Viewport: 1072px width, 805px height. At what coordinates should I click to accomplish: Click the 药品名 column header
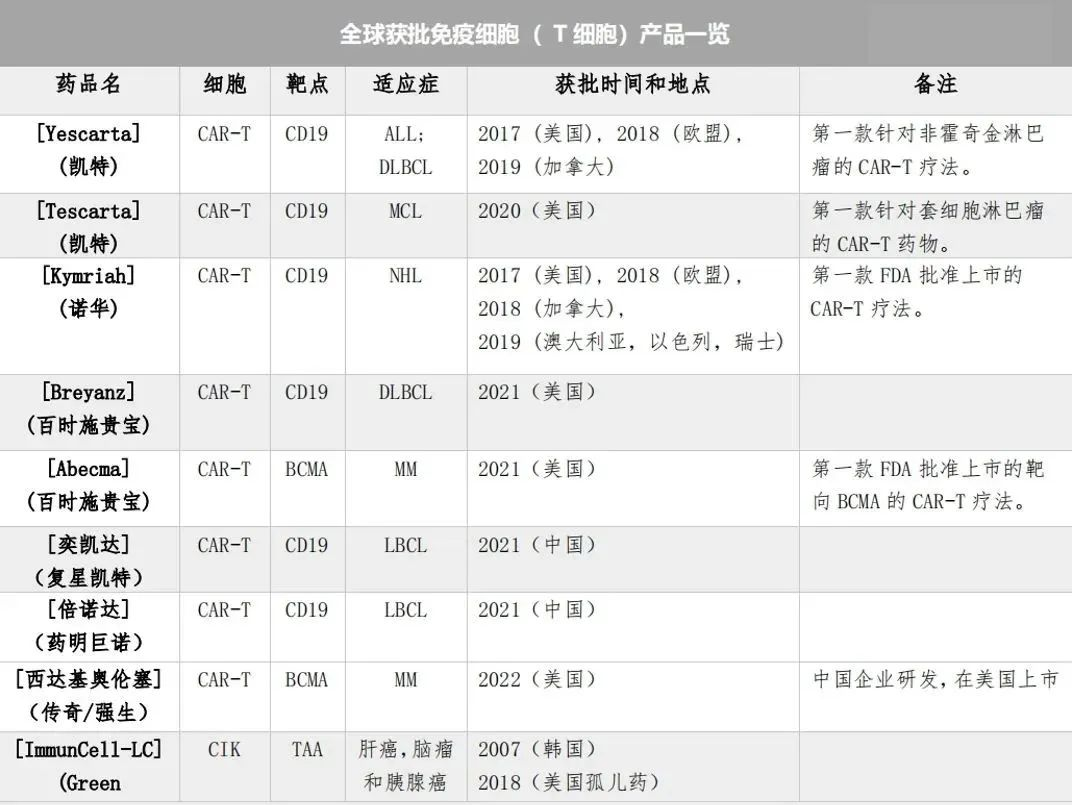click(89, 85)
